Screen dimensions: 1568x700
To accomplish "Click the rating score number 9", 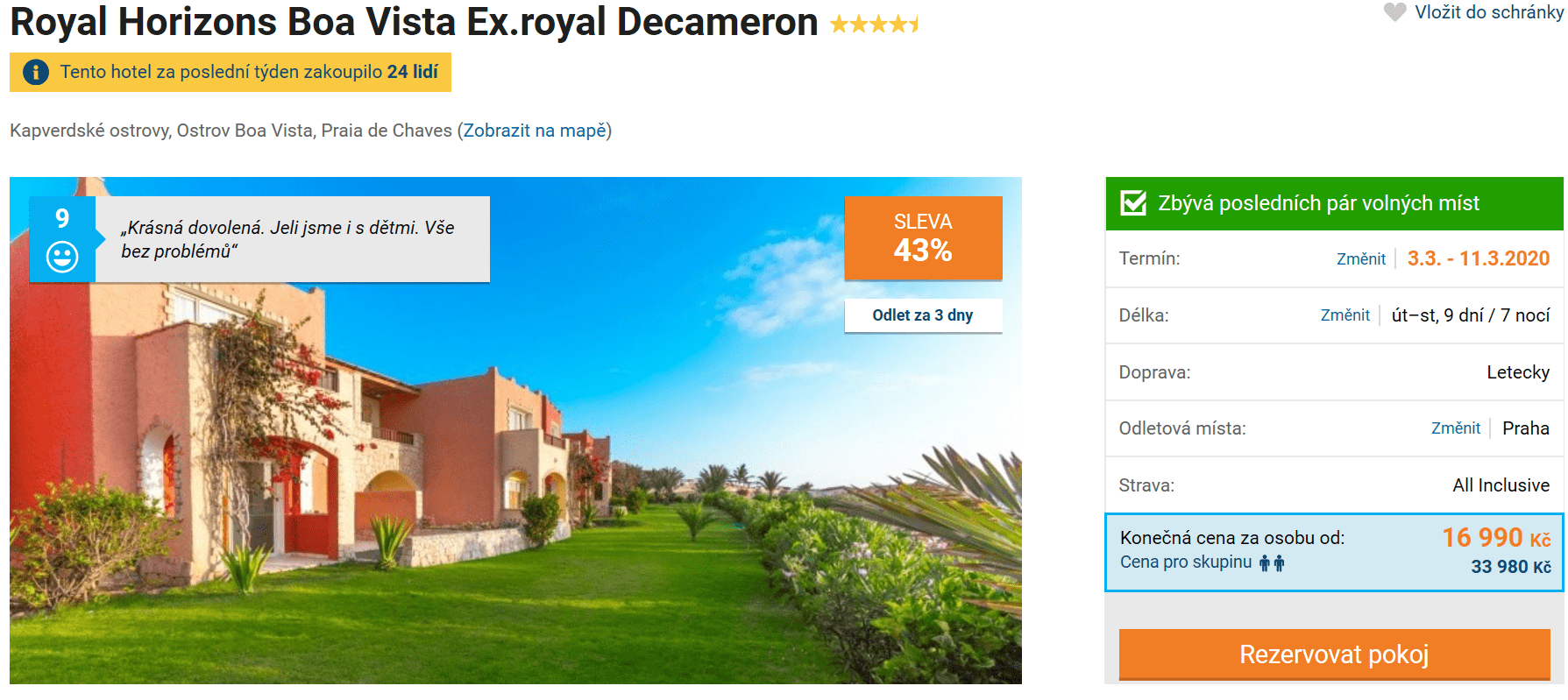I will point(62,218).
